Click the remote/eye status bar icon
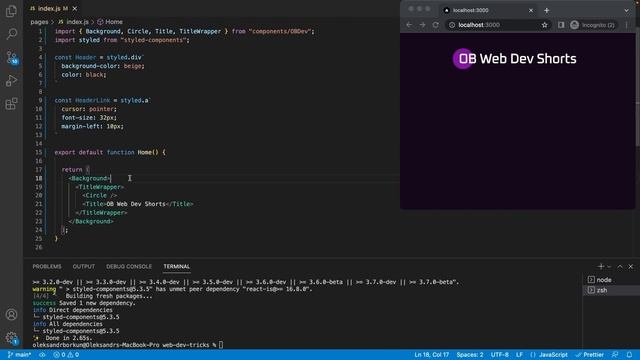Image resolution: width=640 pixels, height=360 pixels. (42, 355)
